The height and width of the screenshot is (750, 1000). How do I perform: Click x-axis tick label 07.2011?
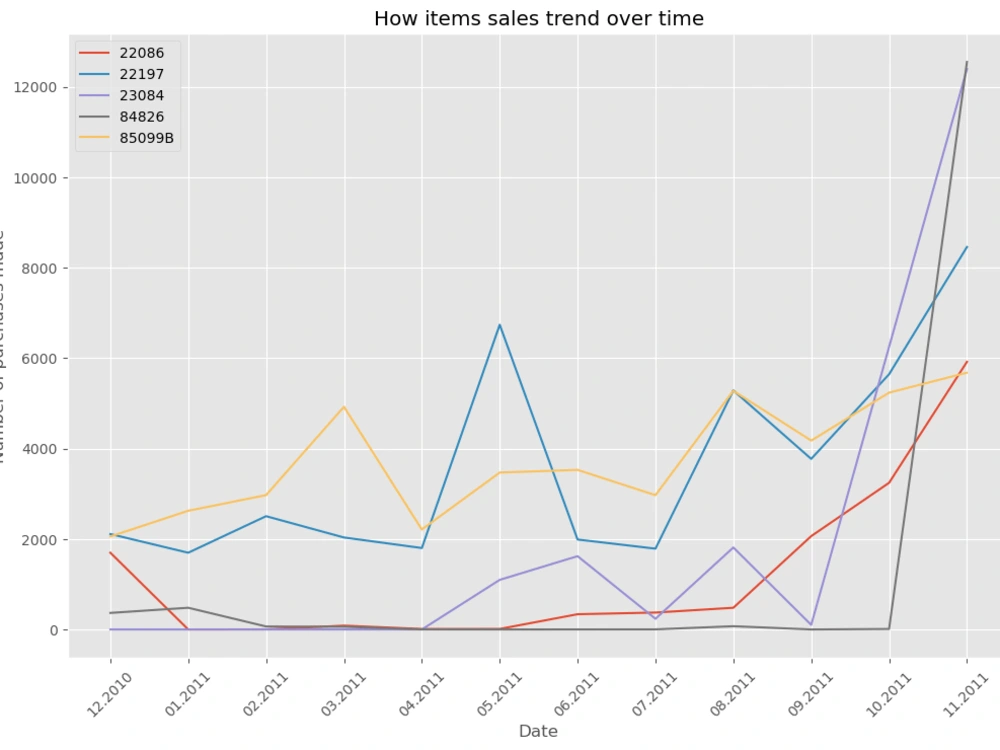[654, 695]
